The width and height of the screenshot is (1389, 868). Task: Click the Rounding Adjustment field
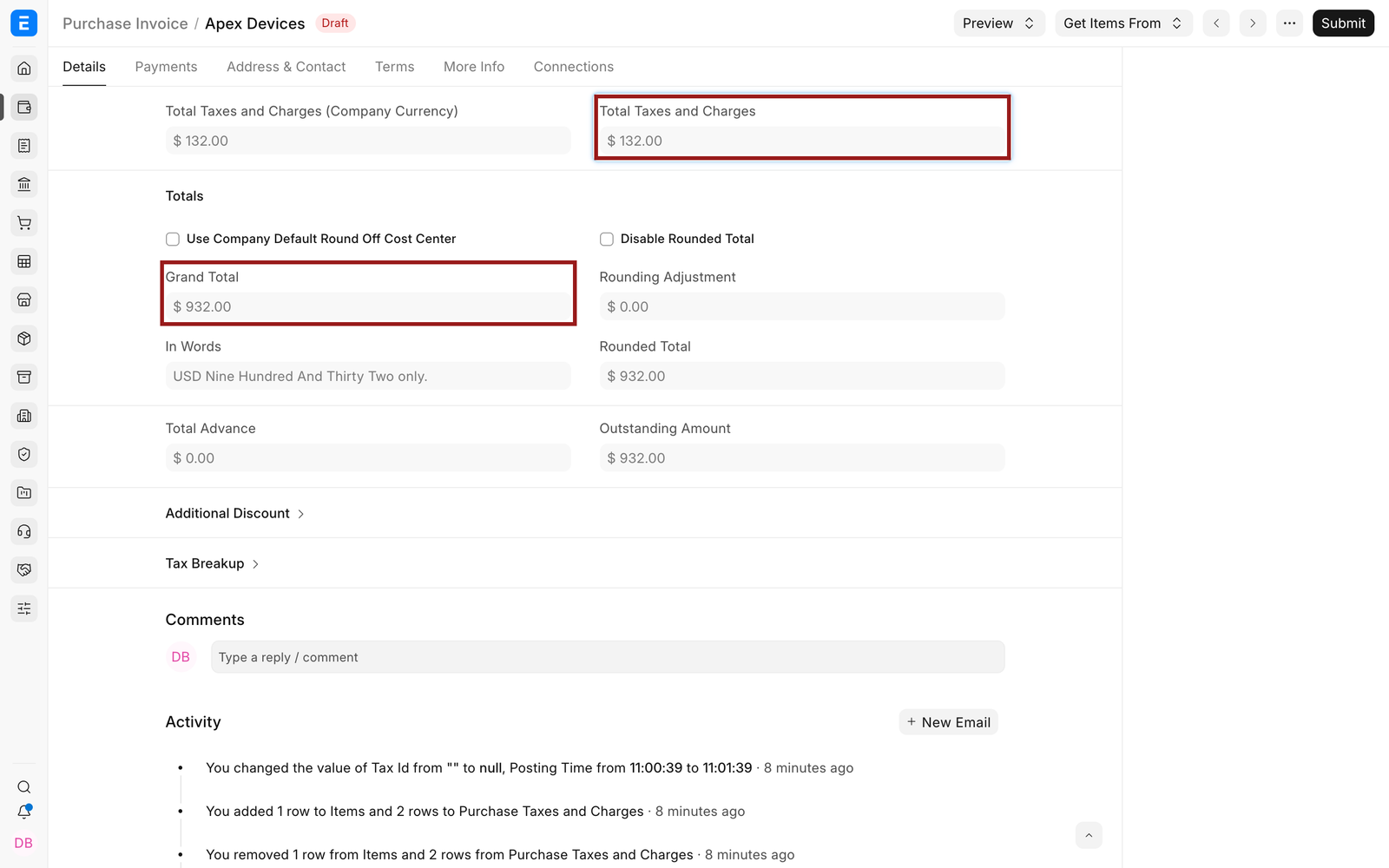click(802, 306)
